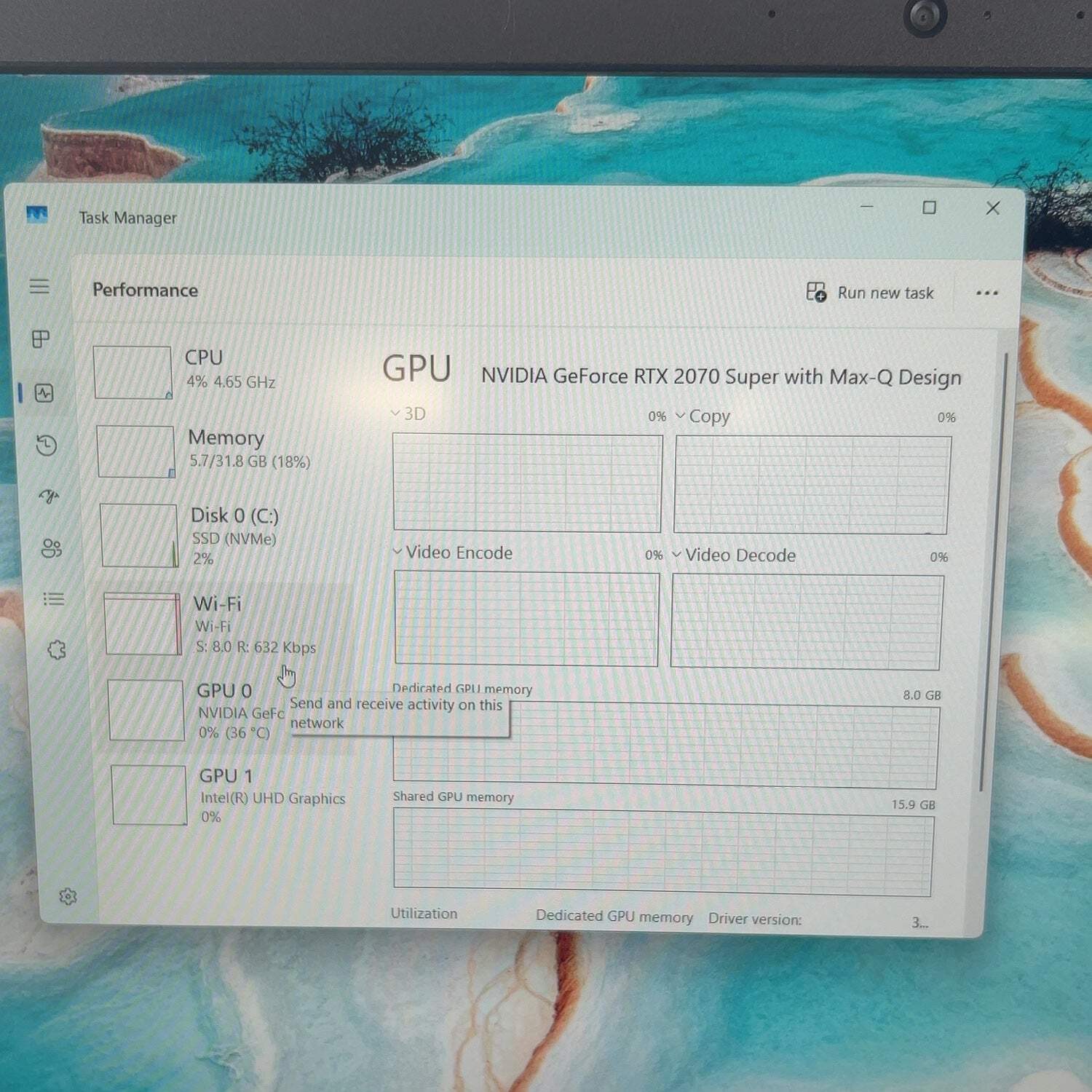
Task: Click Run new task button
Action: coord(870,293)
